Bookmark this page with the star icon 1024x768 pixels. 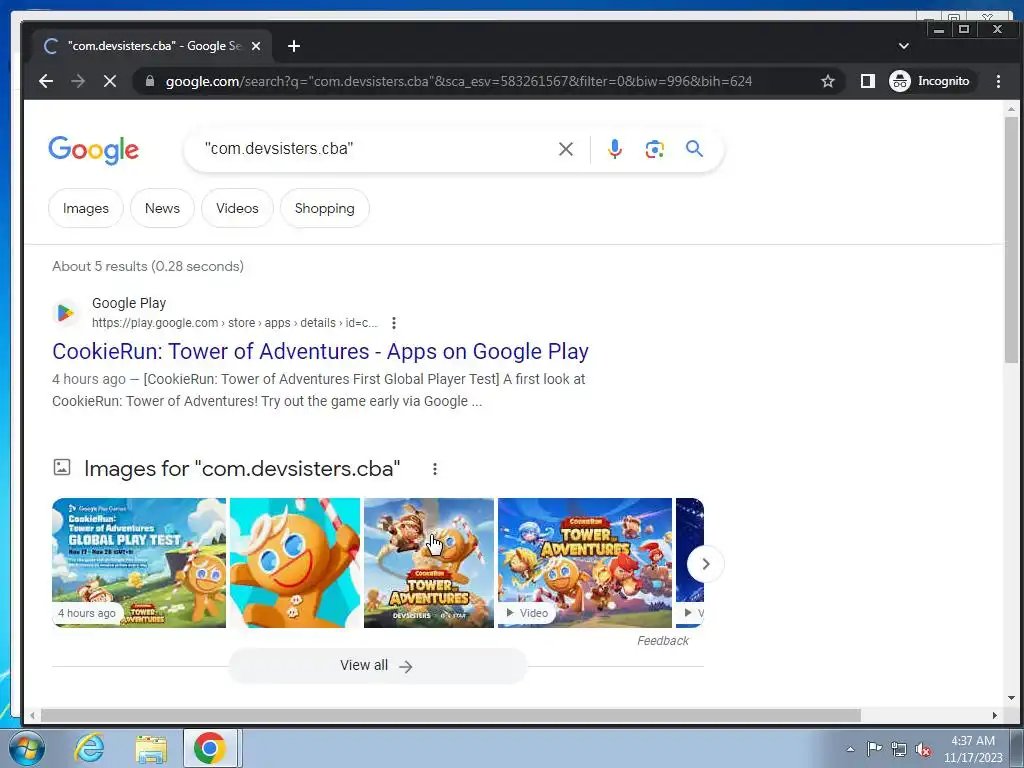827,81
